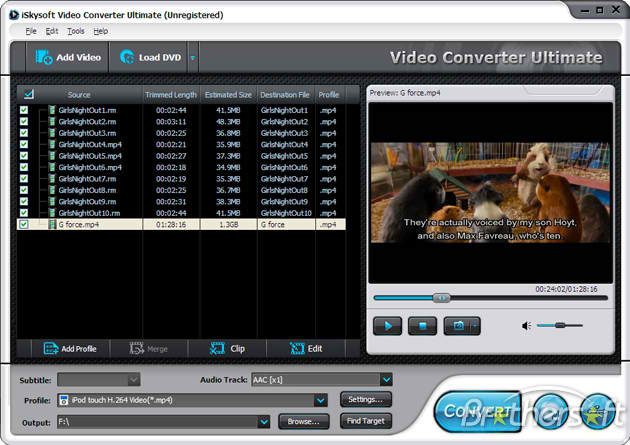Open the Output path dropdown arrow
This screenshot has width=630, height=445.
pyautogui.click(x=264, y=422)
